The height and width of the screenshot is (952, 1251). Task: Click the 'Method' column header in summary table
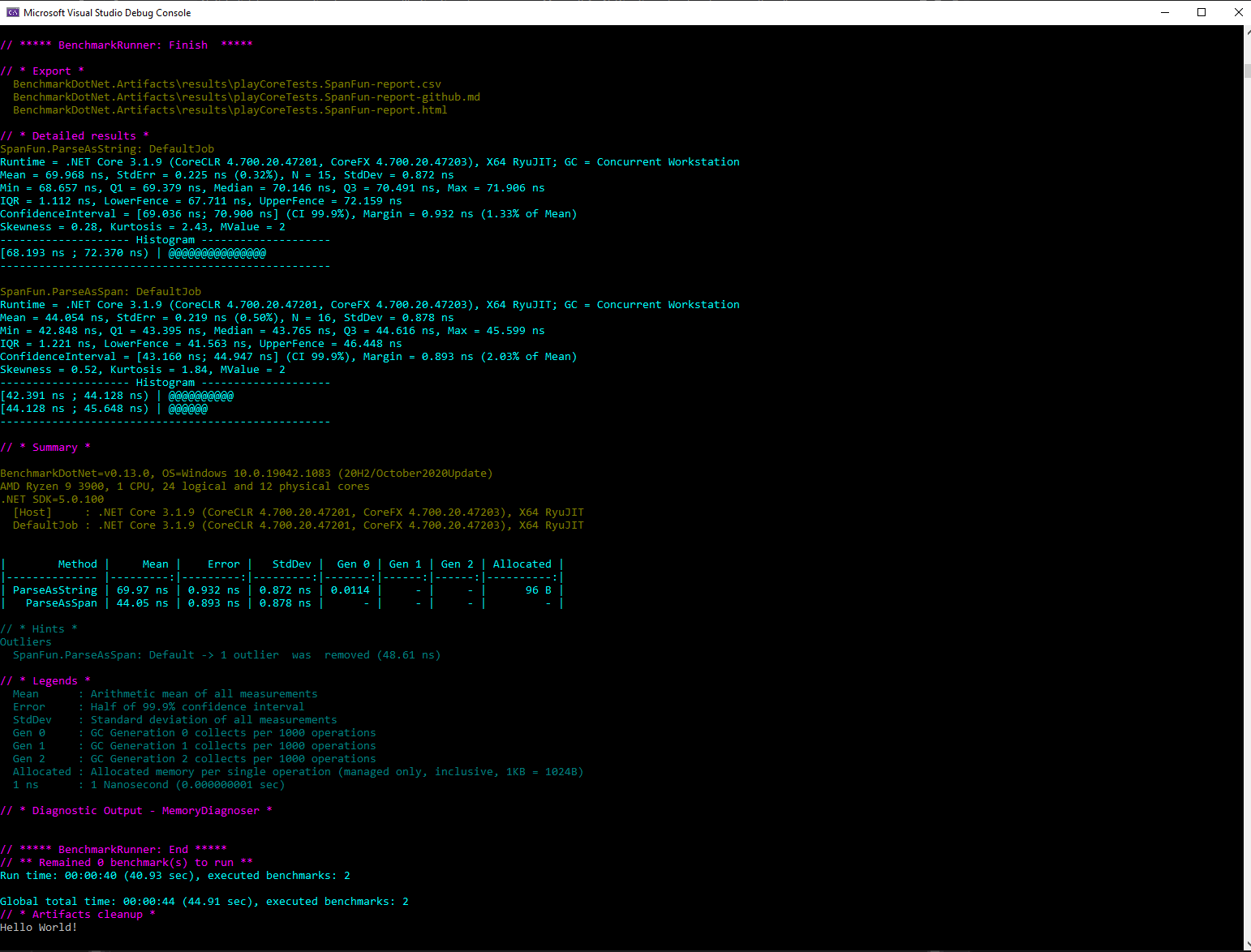coord(78,564)
